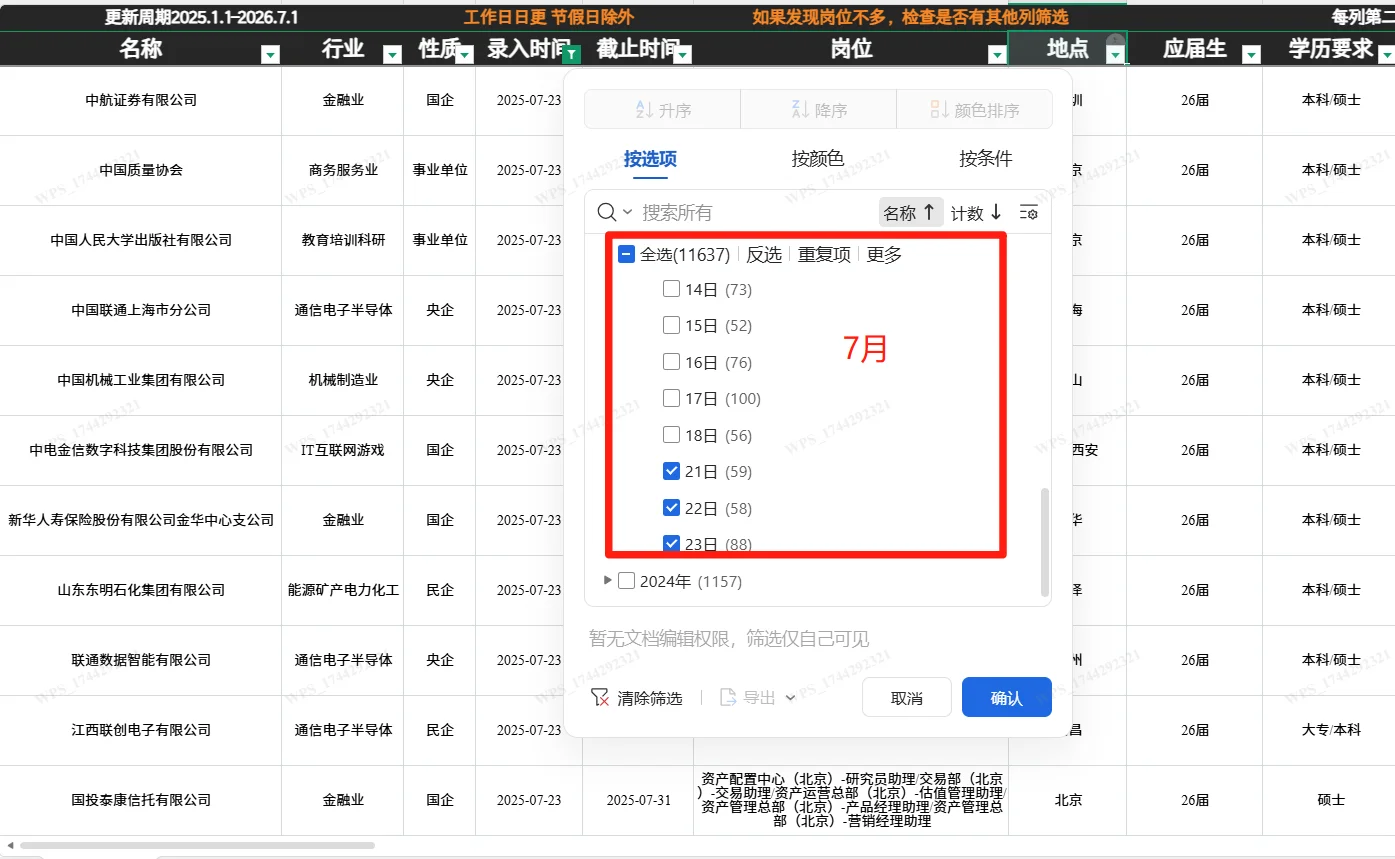
Task: Click the search magnifier icon
Action: (x=607, y=212)
